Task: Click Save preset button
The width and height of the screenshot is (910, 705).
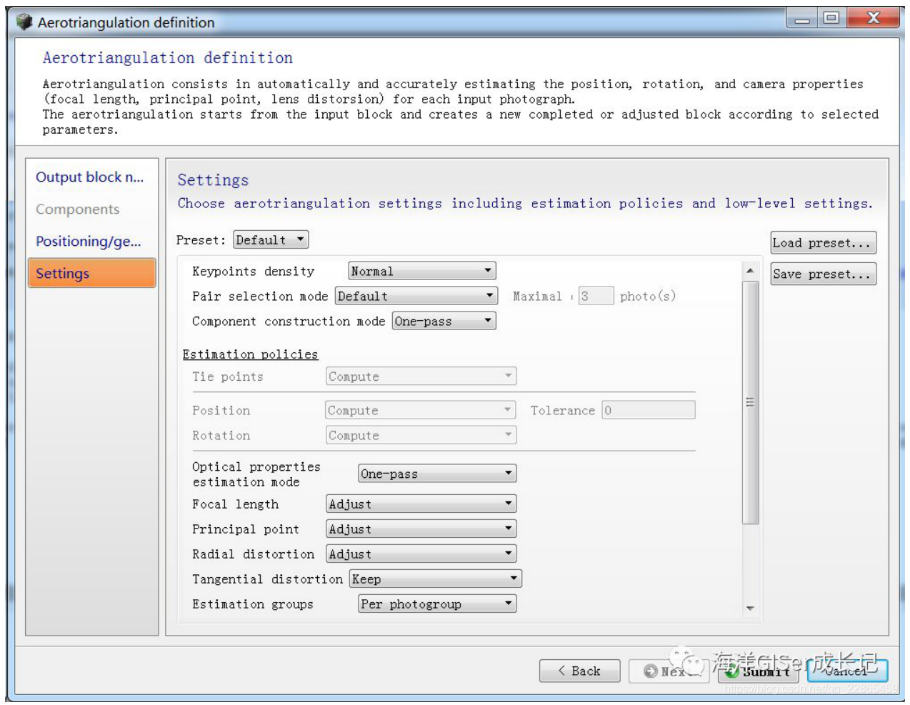Action: click(823, 274)
